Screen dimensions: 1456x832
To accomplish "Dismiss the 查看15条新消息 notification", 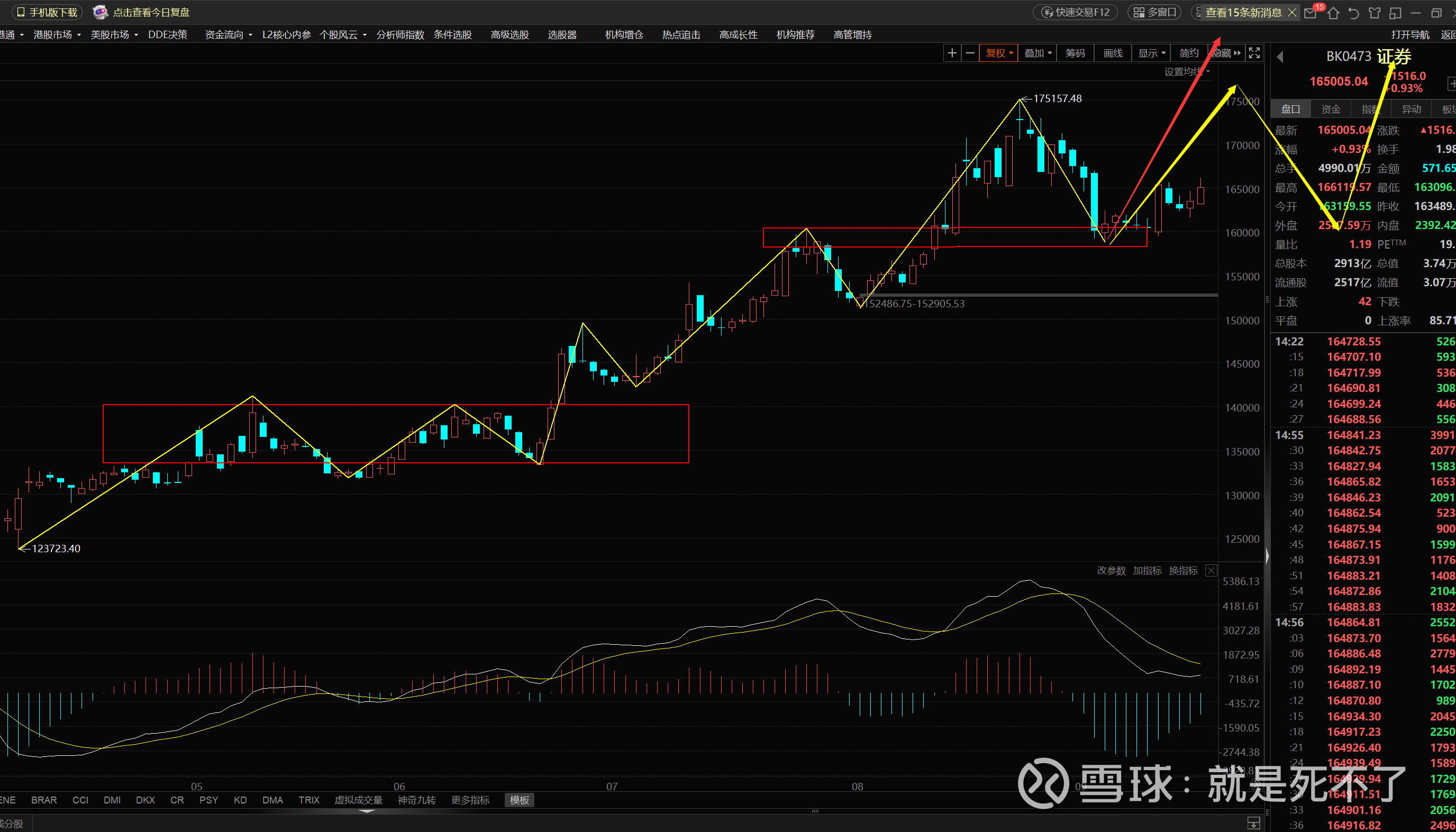I will coord(1292,13).
